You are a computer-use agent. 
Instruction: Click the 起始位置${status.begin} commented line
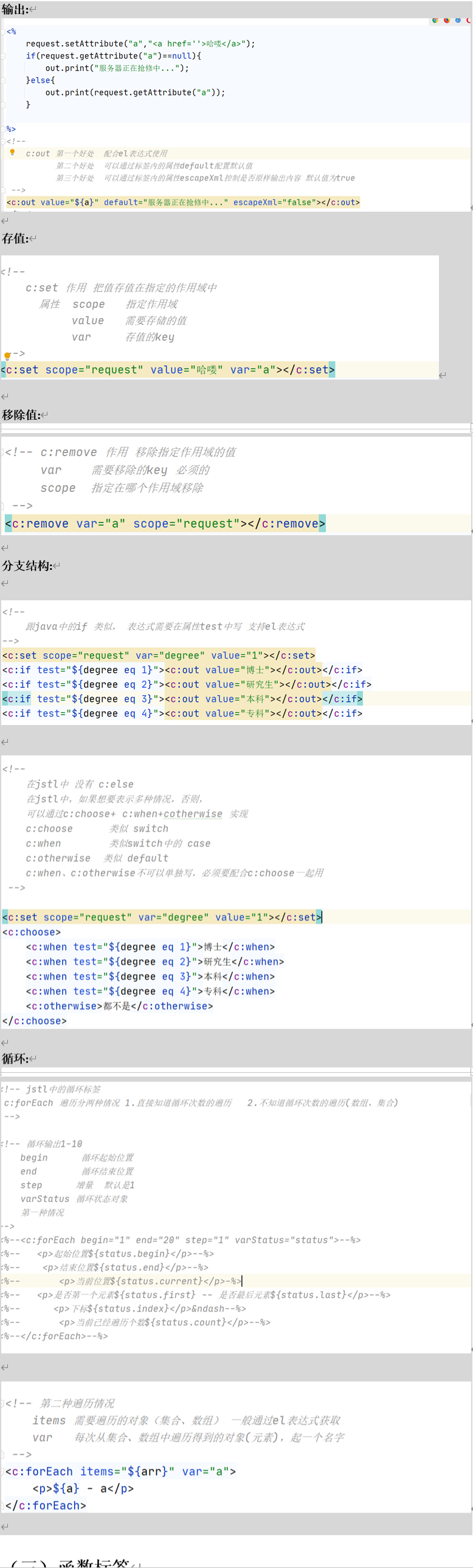pyautogui.click(x=108, y=1254)
